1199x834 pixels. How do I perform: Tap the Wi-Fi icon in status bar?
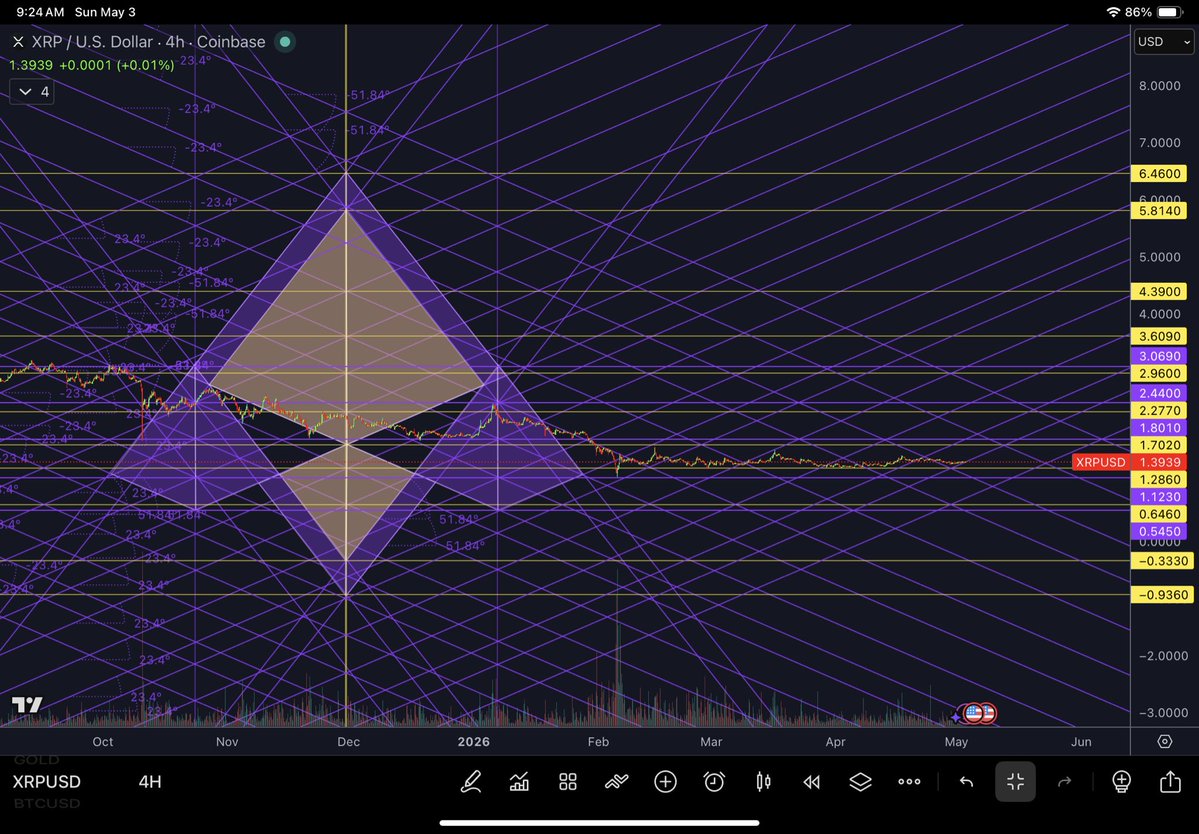coord(1113,12)
